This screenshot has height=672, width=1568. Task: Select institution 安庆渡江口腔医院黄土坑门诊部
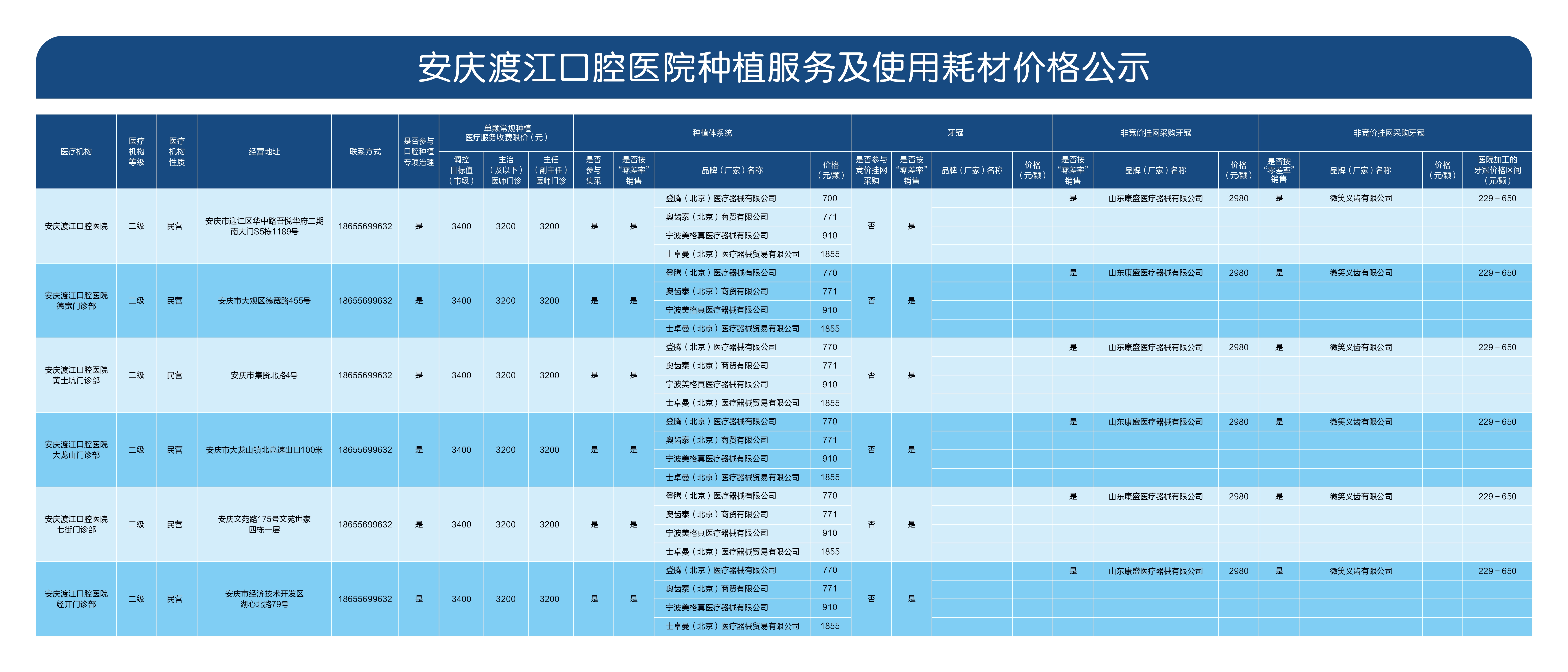tap(76, 375)
